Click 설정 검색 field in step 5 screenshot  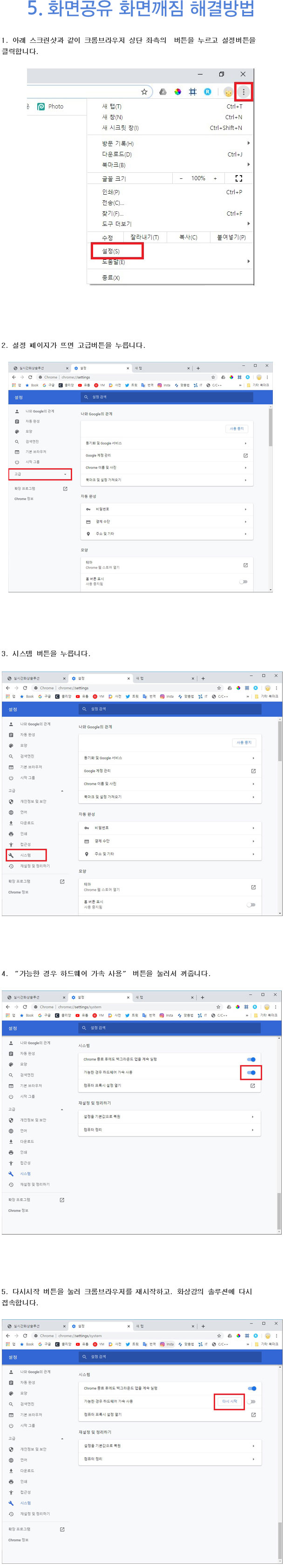tap(170, 1357)
